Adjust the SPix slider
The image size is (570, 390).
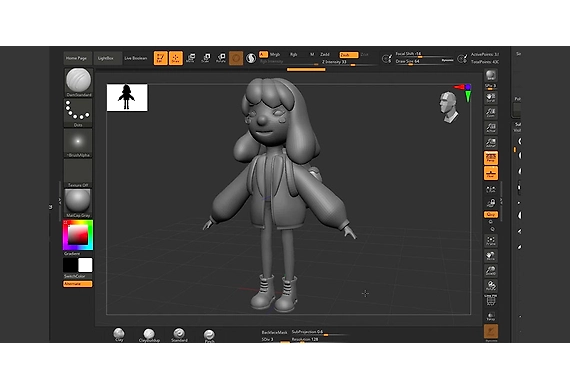[491, 87]
